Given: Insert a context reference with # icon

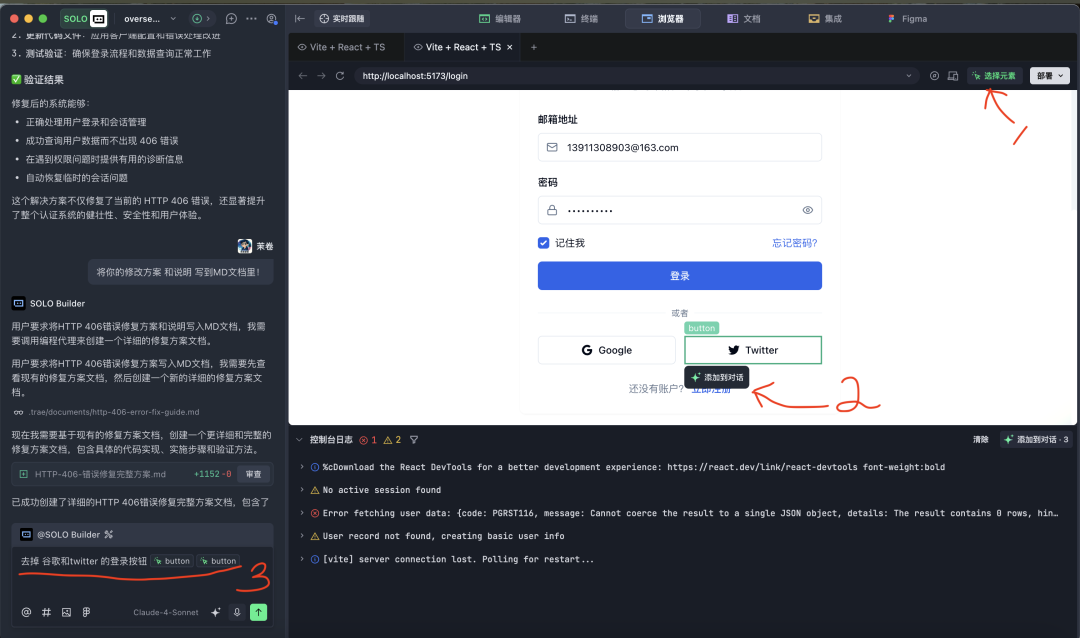Looking at the screenshot, I should click(x=46, y=612).
